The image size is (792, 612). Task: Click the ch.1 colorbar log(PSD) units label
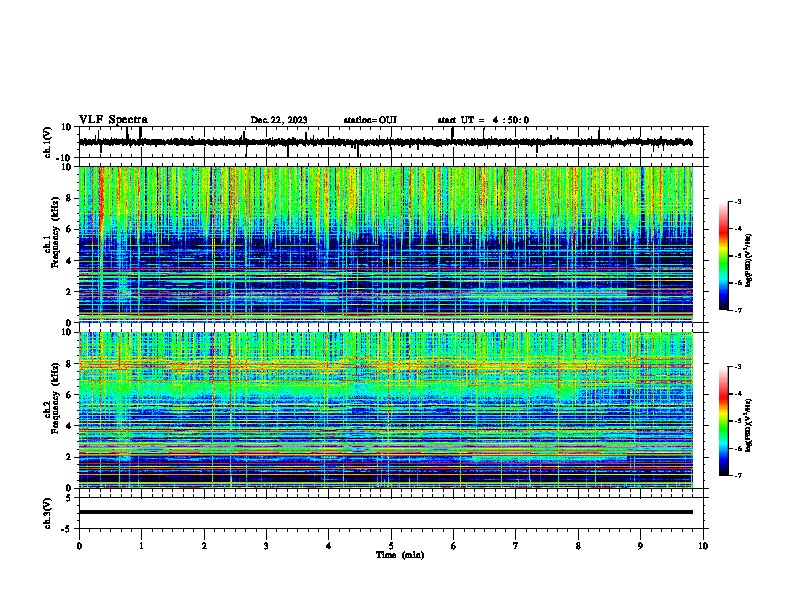coord(749,261)
